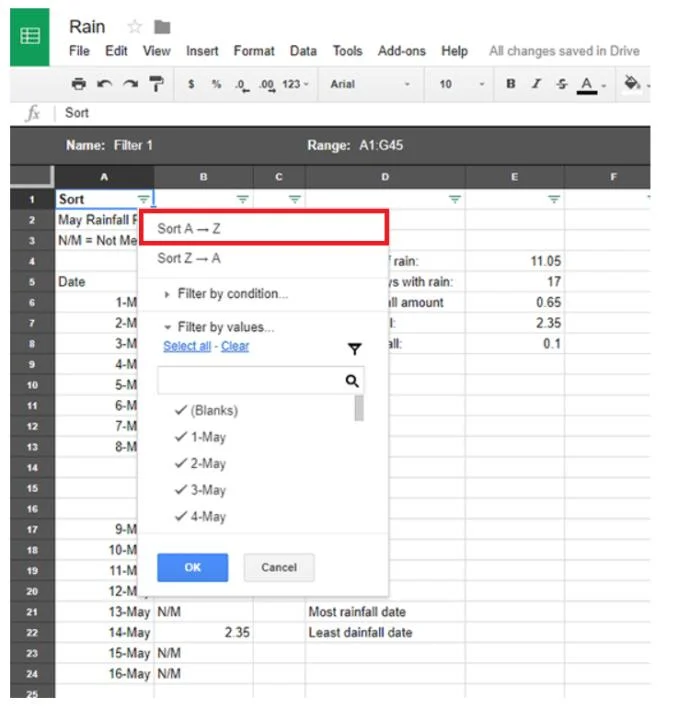Click the print icon
690x720 pixels.
pos(79,84)
